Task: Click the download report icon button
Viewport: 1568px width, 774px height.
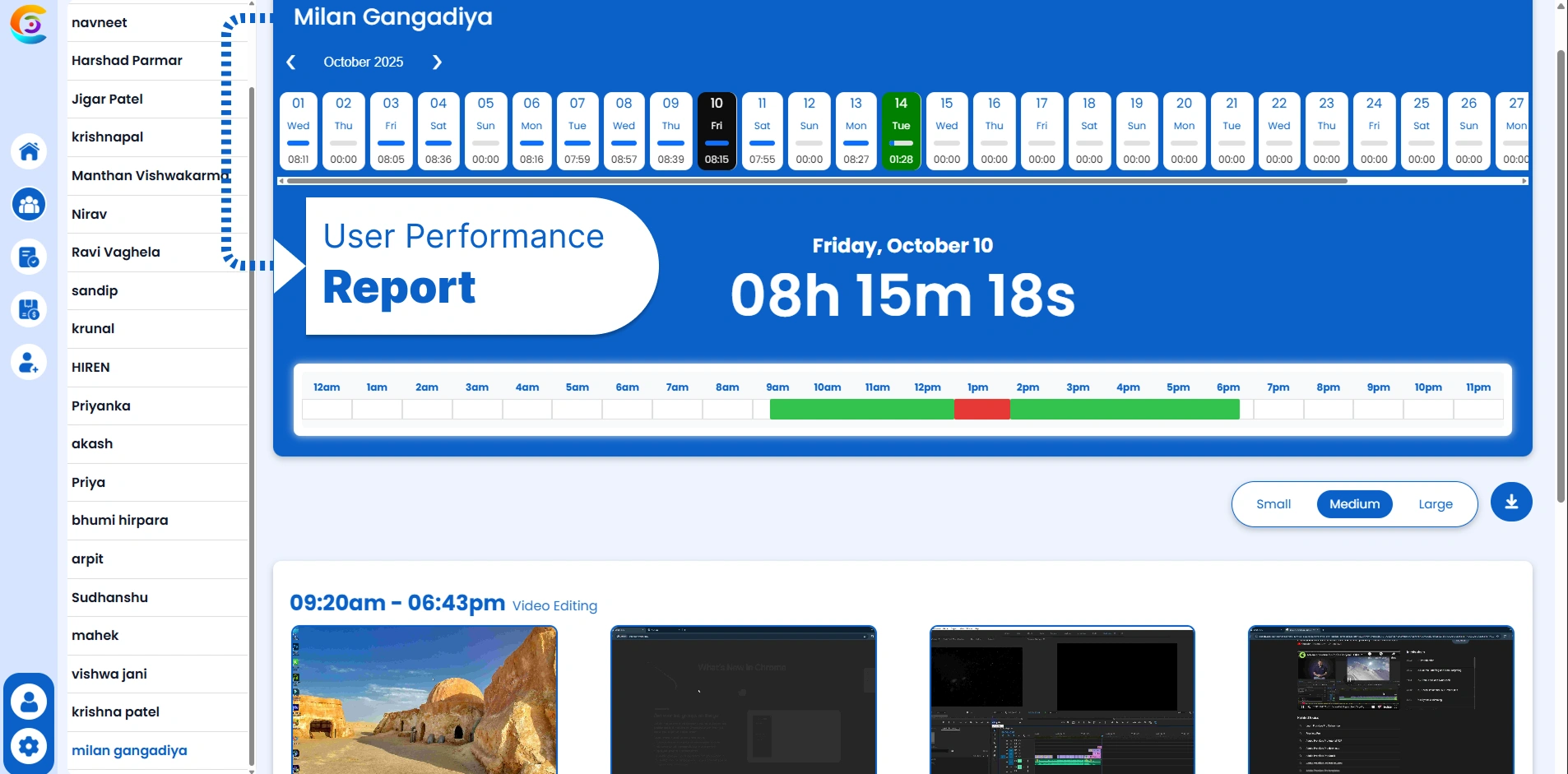Action: point(1510,502)
